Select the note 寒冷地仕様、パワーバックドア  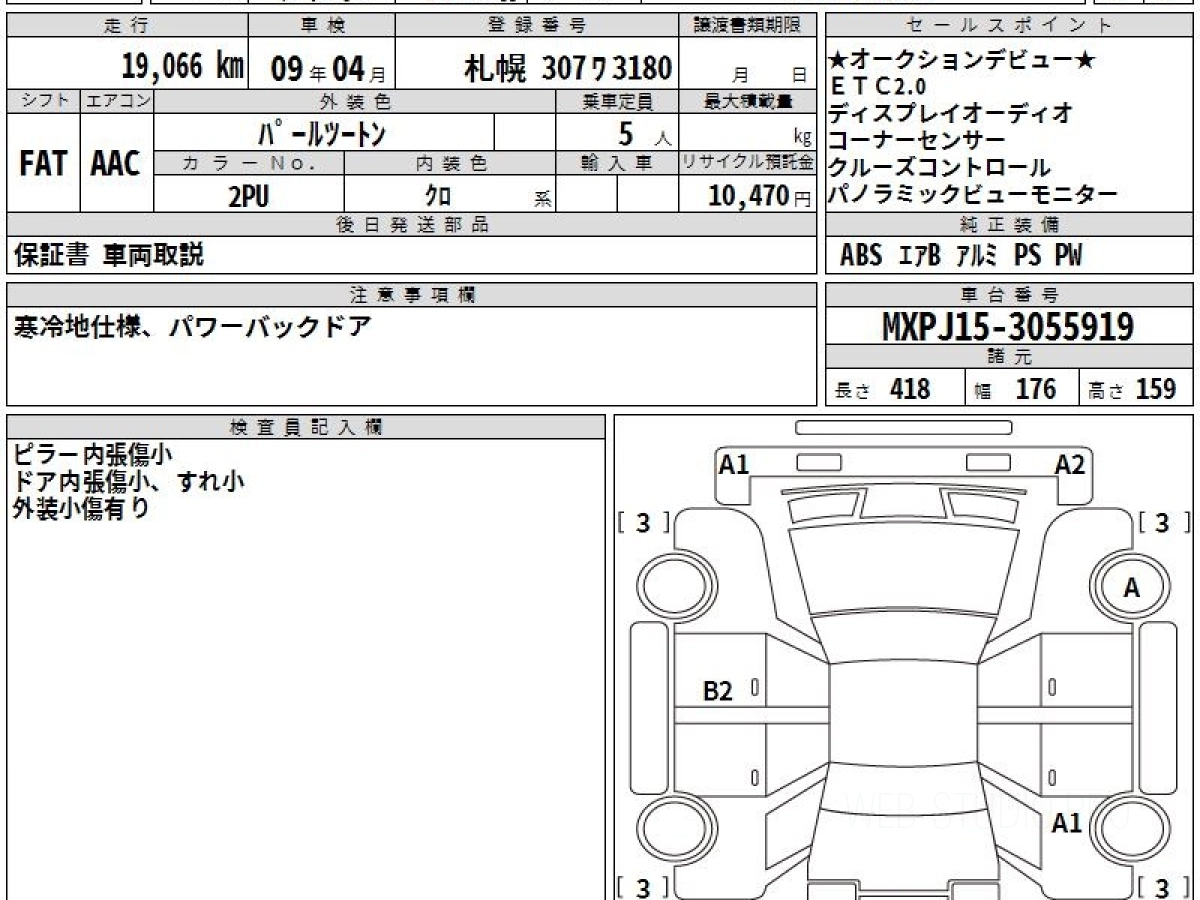[192, 327]
